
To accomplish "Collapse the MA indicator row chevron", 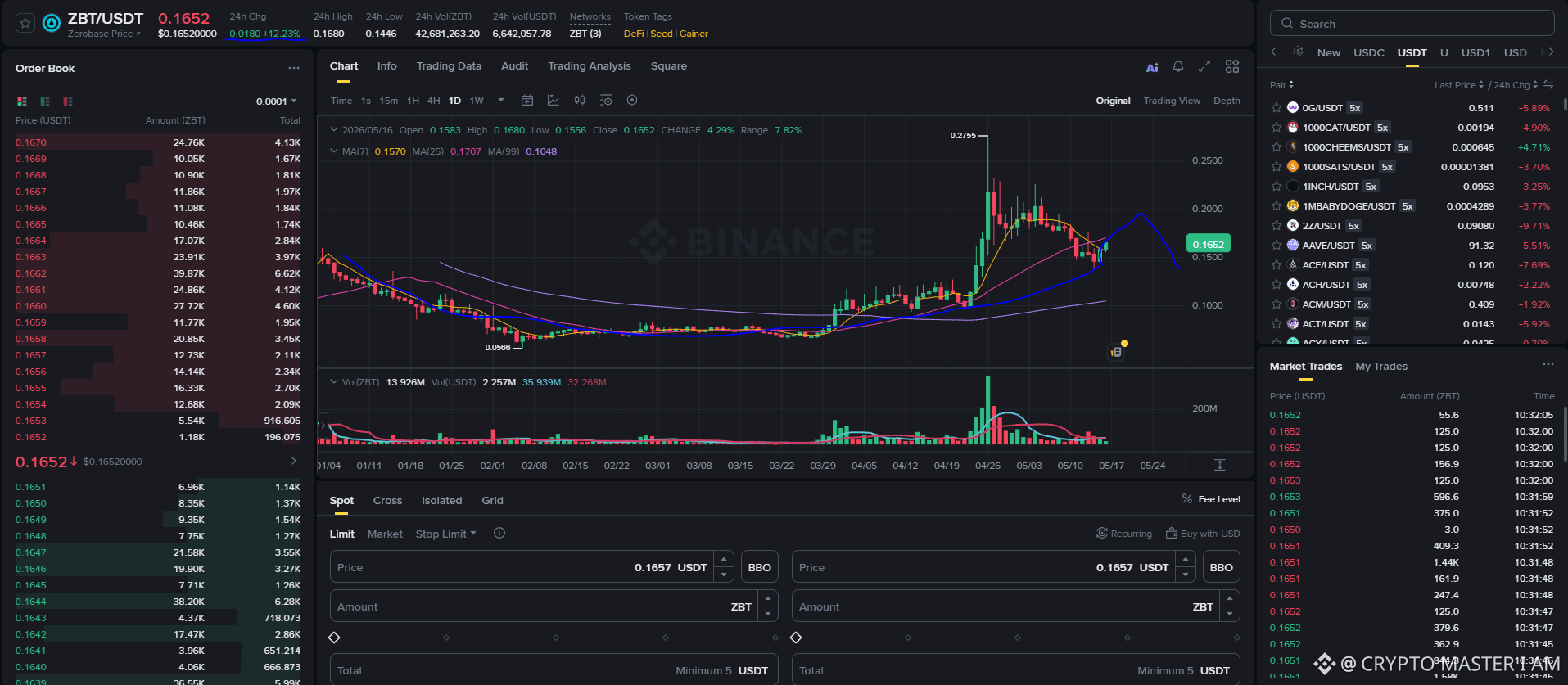I will pyautogui.click(x=334, y=151).
